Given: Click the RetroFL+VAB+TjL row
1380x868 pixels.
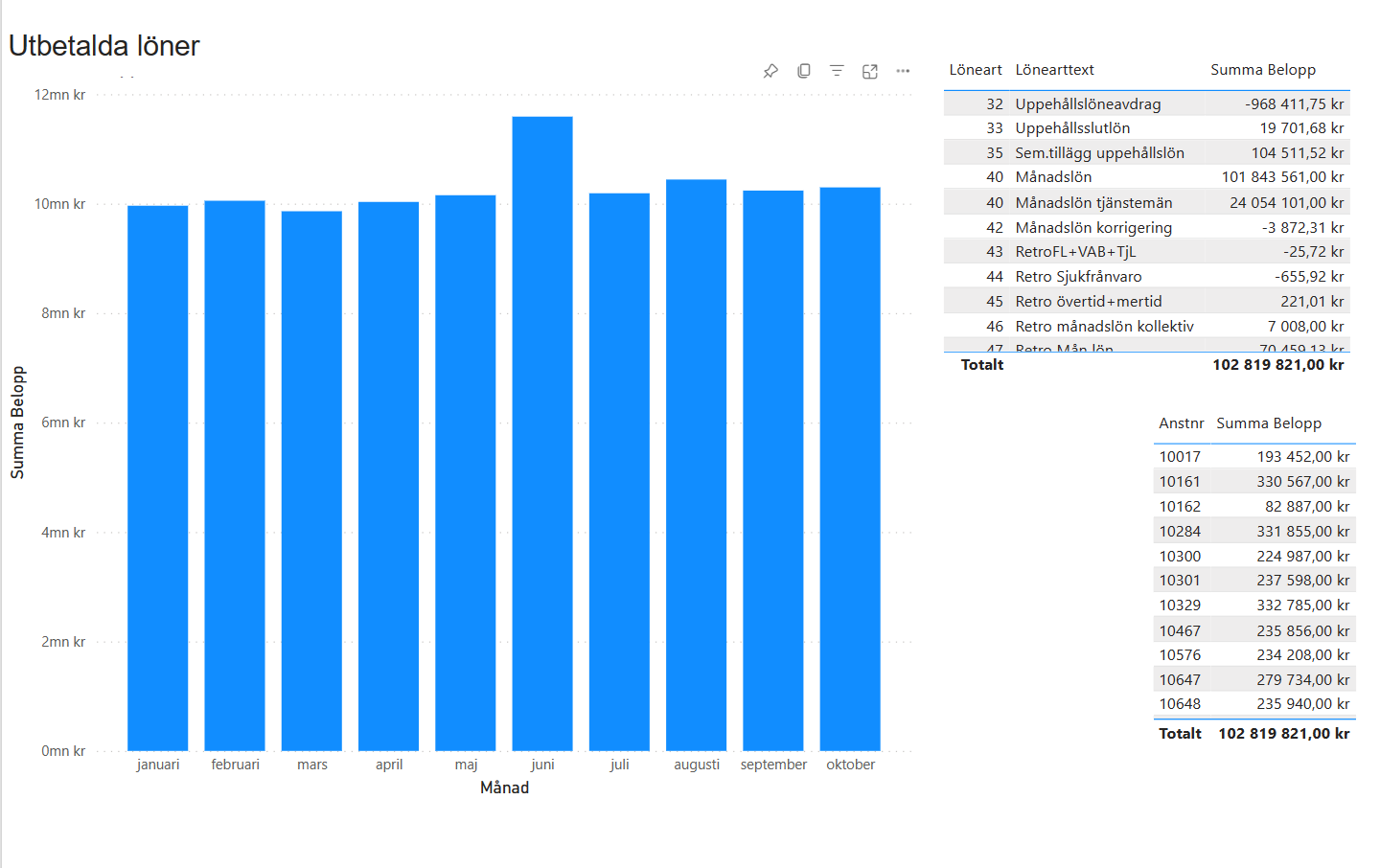Looking at the screenshot, I should click(x=1147, y=252).
